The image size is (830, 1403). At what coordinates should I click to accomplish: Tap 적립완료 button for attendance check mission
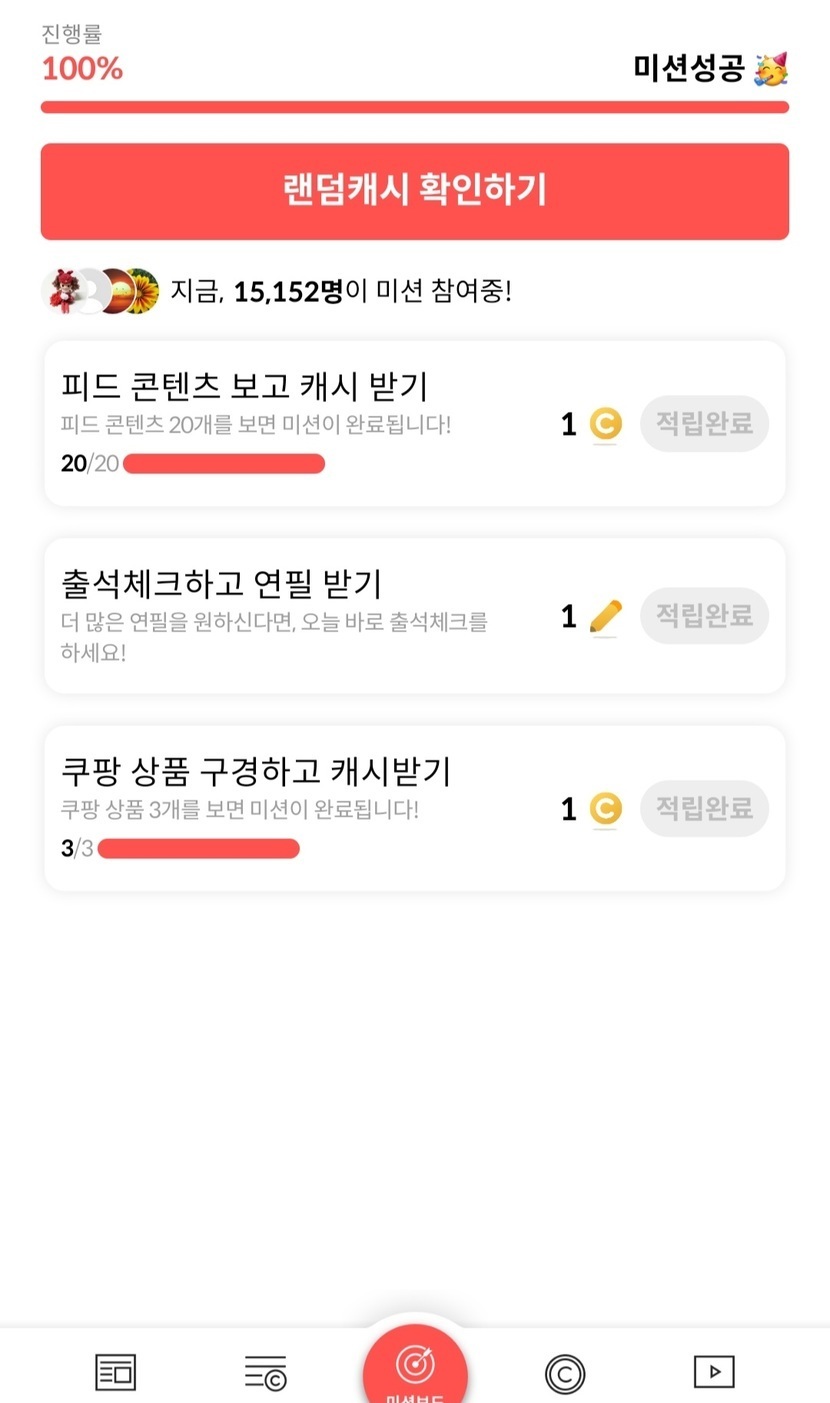pyautogui.click(x=704, y=615)
